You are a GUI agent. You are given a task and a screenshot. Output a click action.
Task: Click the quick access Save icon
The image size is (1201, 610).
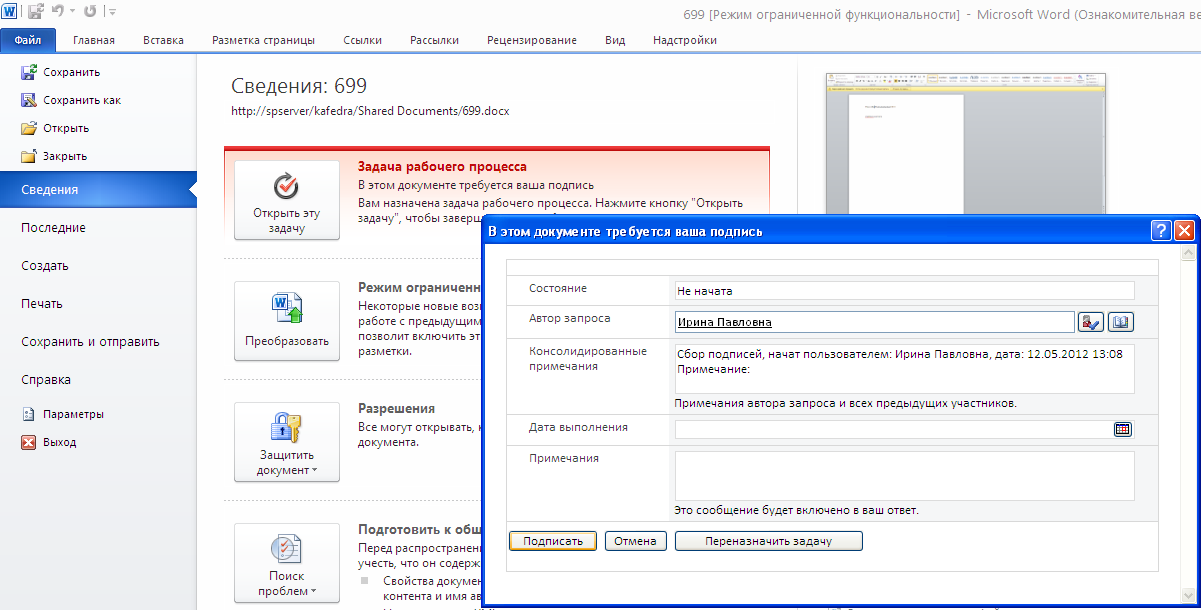pyautogui.click(x=36, y=11)
